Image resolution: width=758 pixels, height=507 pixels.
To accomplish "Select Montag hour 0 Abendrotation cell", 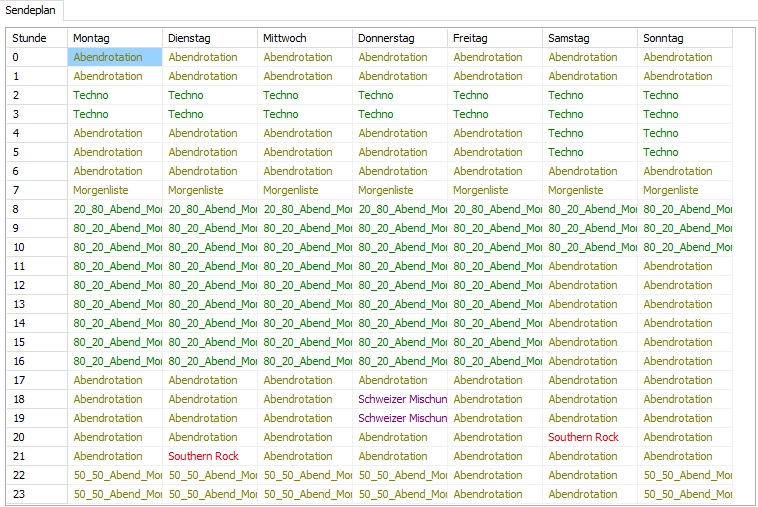I will click(114, 57).
